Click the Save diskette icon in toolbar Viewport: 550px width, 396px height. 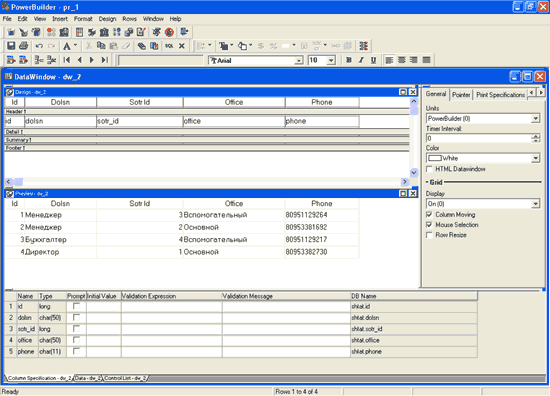point(11,46)
